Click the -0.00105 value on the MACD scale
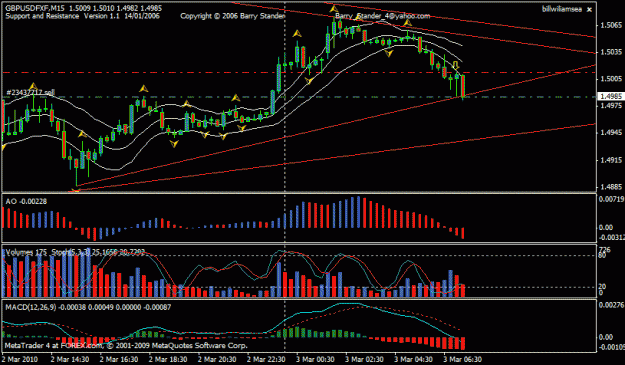This screenshot has height=365, width=625. click(x=611, y=347)
